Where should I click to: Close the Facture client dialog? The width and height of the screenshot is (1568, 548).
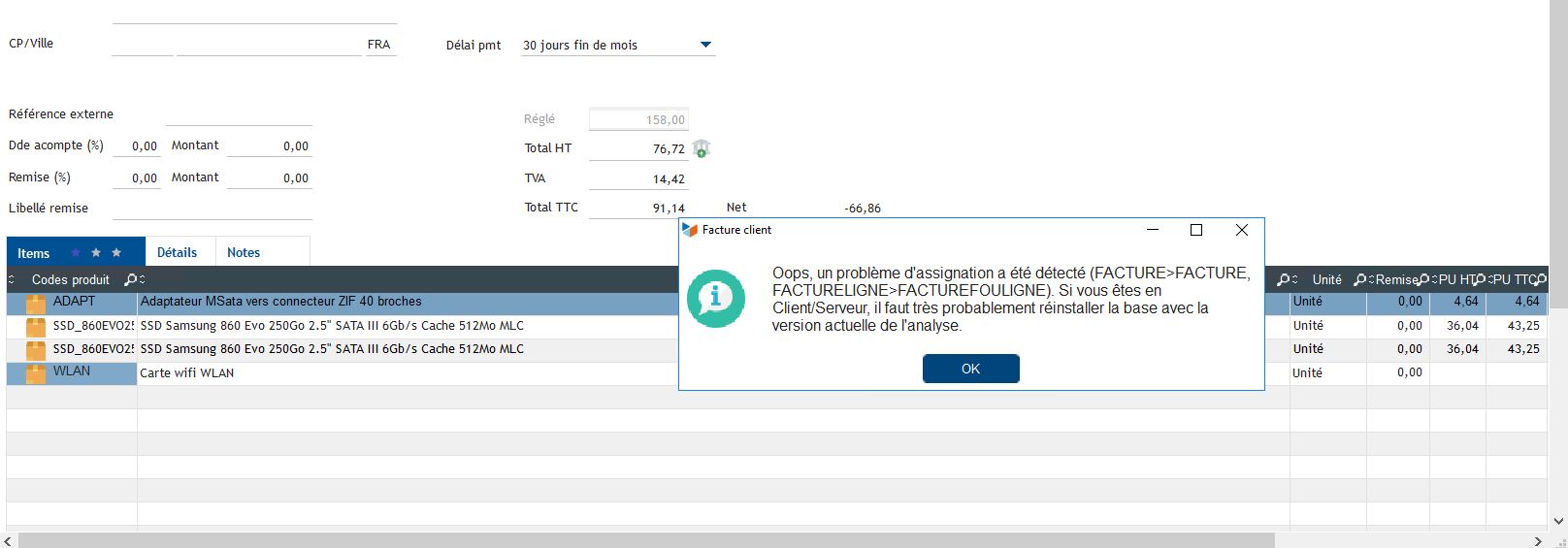(1241, 230)
